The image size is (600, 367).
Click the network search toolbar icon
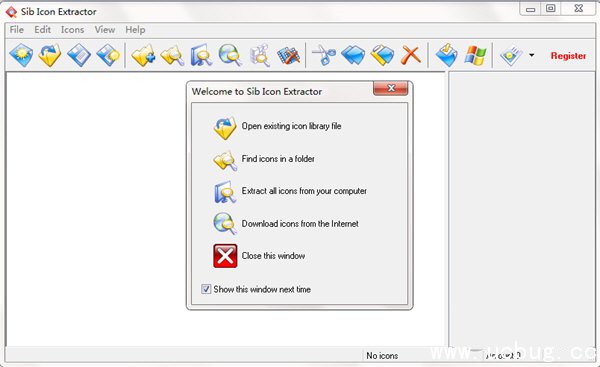[259, 55]
